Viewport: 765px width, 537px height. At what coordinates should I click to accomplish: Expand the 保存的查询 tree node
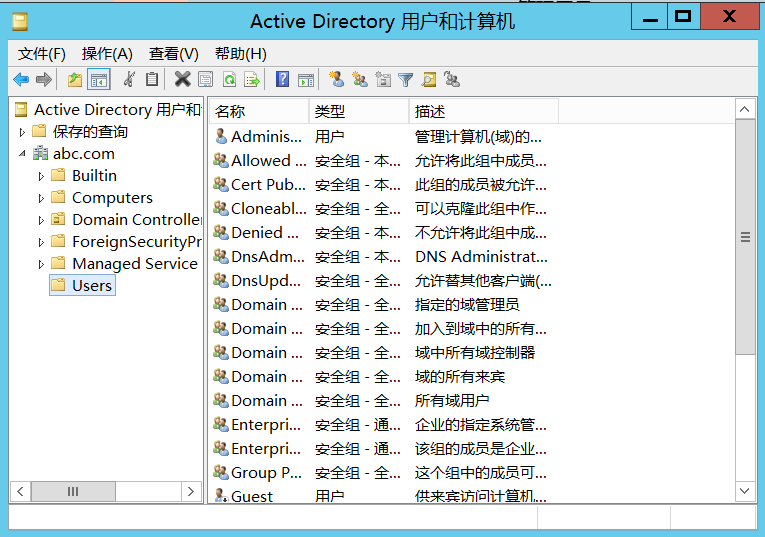(22, 132)
